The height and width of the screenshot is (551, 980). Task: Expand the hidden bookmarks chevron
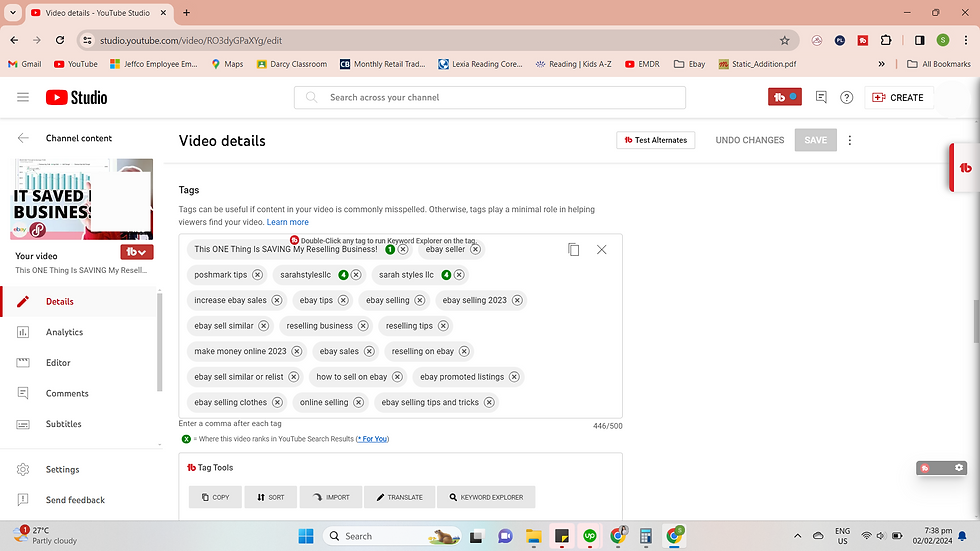[x=881, y=64]
